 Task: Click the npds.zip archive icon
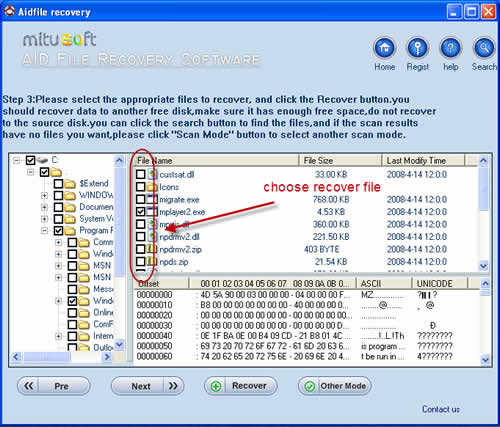click(x=152, y=262)
